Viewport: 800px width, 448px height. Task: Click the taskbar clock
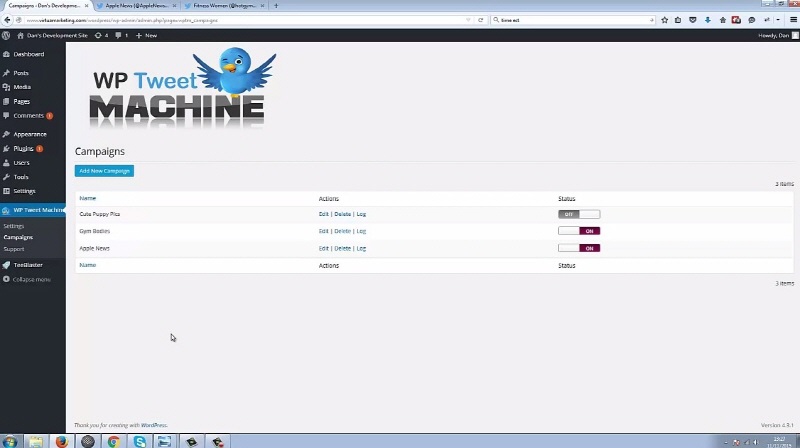click(779, 442)
